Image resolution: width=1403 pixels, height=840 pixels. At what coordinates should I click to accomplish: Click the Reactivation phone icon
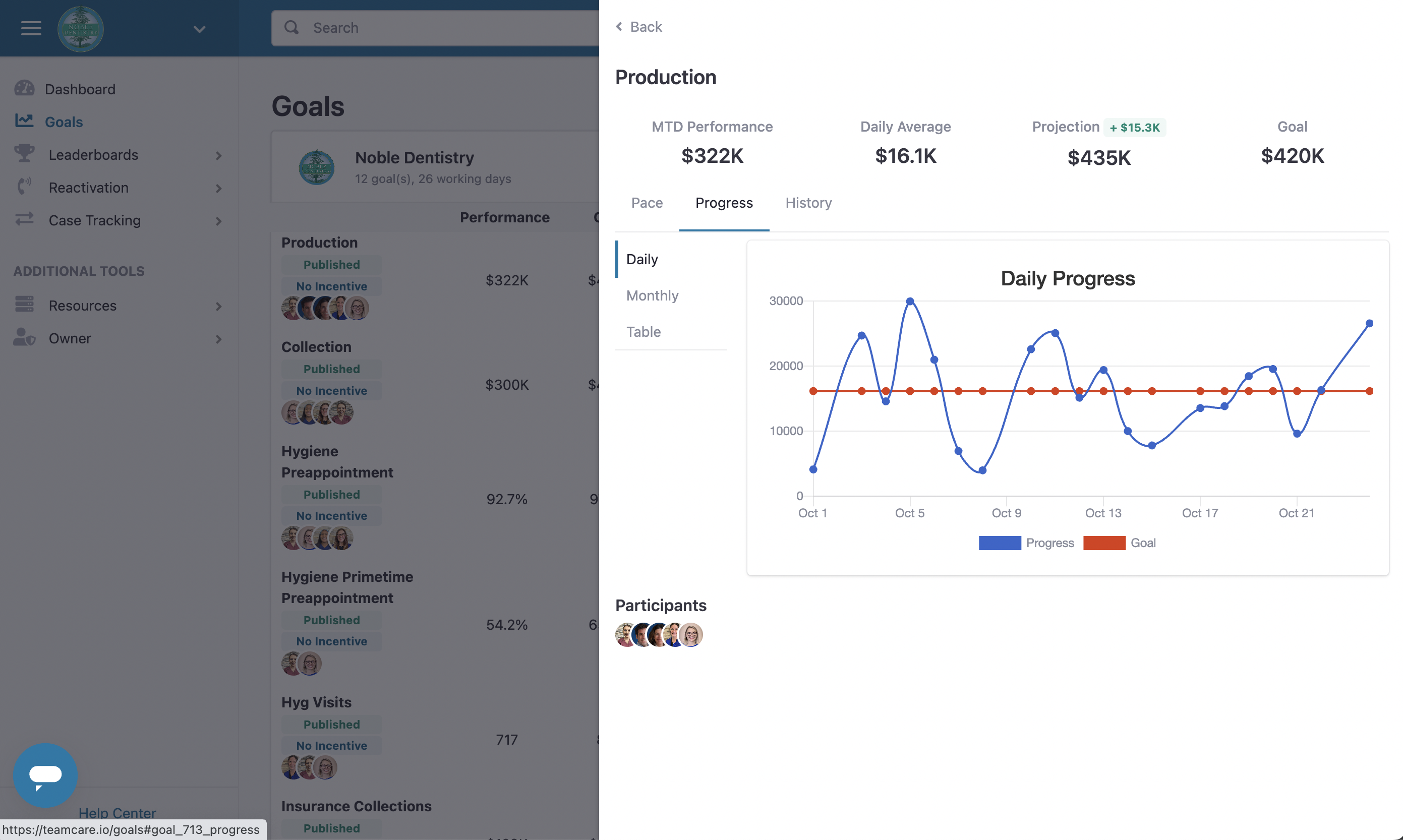(x=24, y=186)
